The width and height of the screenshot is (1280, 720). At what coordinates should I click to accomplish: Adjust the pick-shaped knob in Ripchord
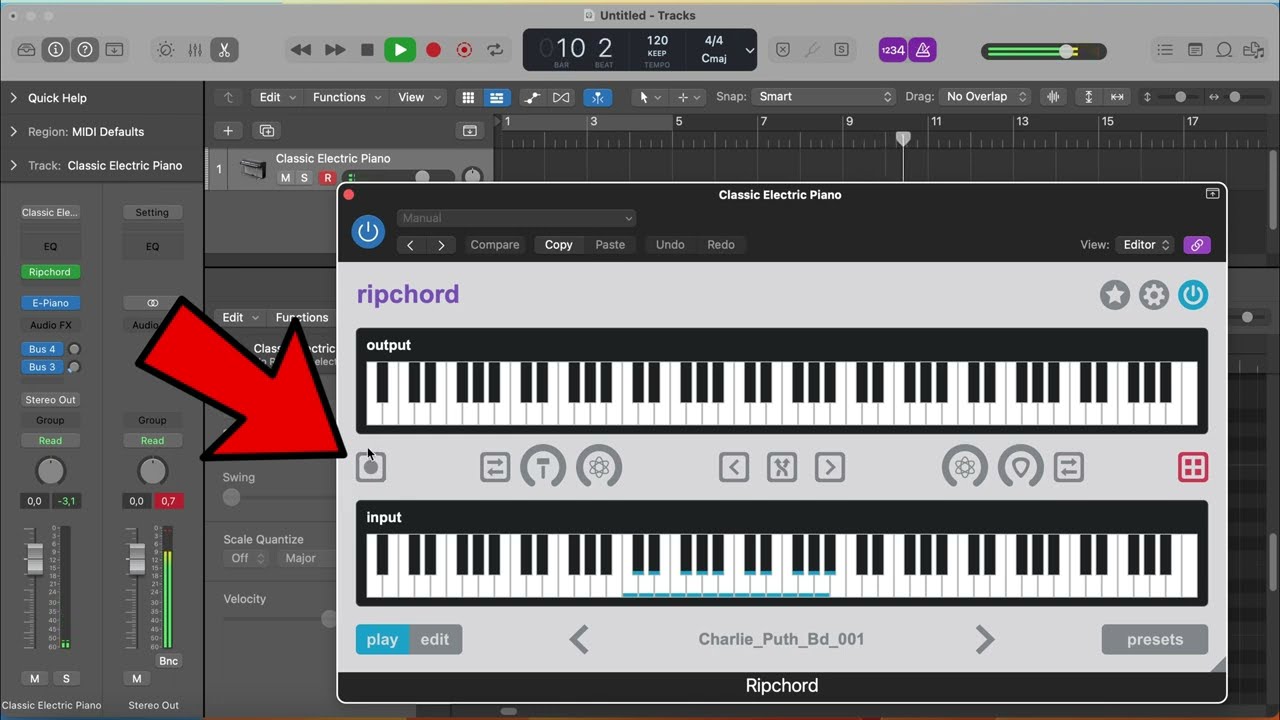coord(1021,467)
